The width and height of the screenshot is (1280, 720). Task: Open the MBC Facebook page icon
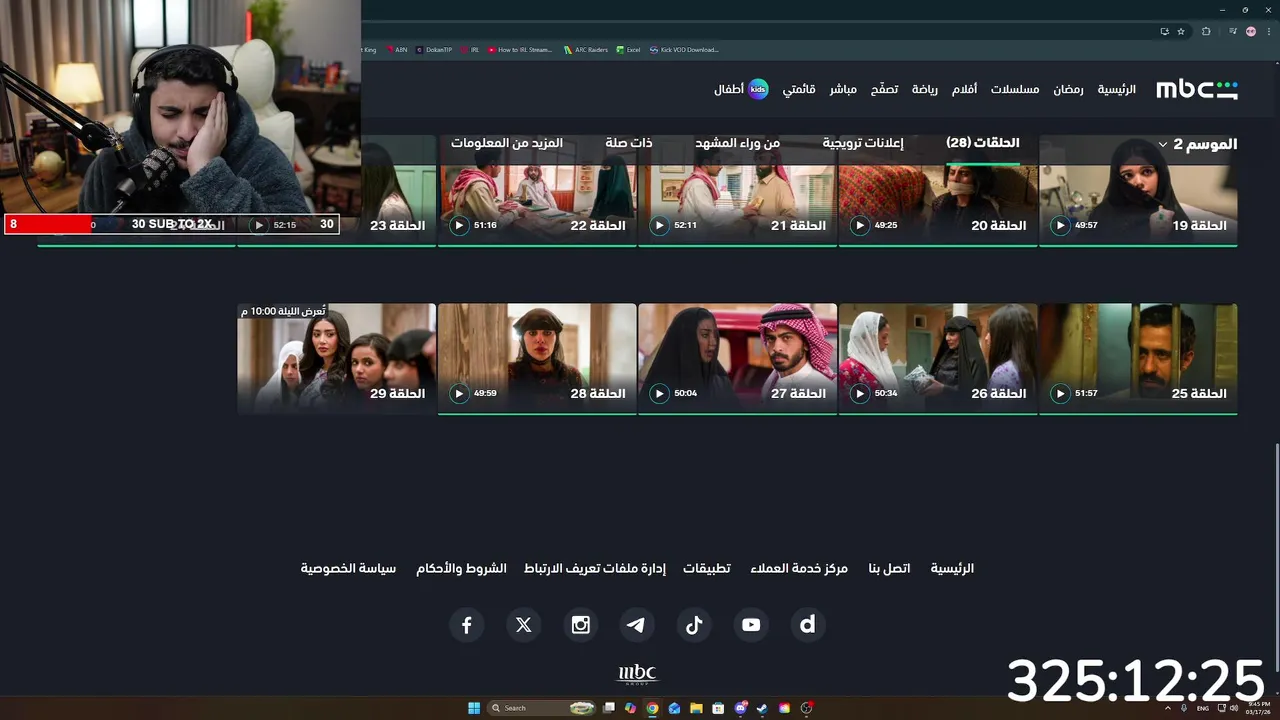pyautogui.click(x=466, y=625)
